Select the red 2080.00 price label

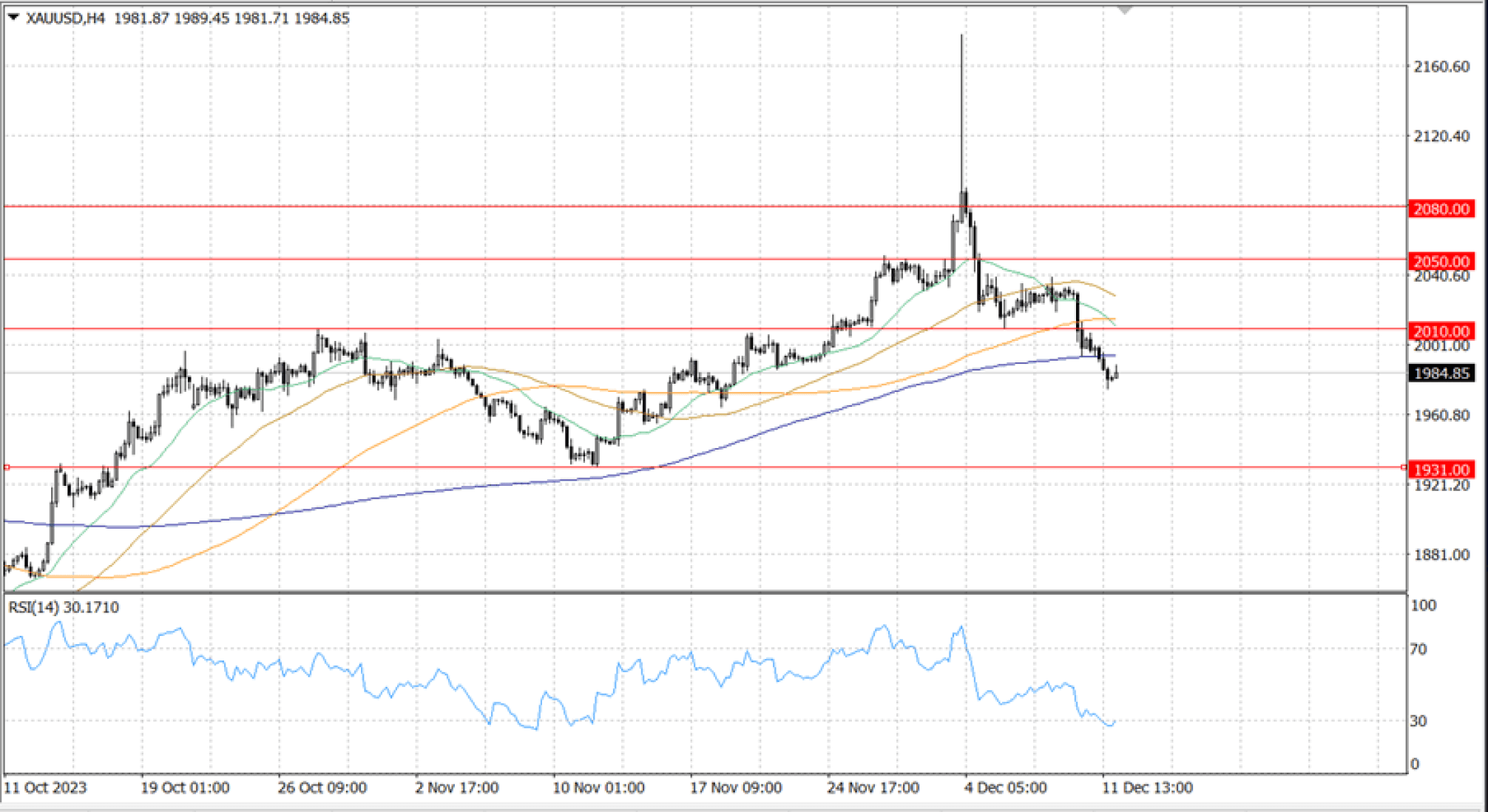pyautogui.click(x=1441, y=209)
